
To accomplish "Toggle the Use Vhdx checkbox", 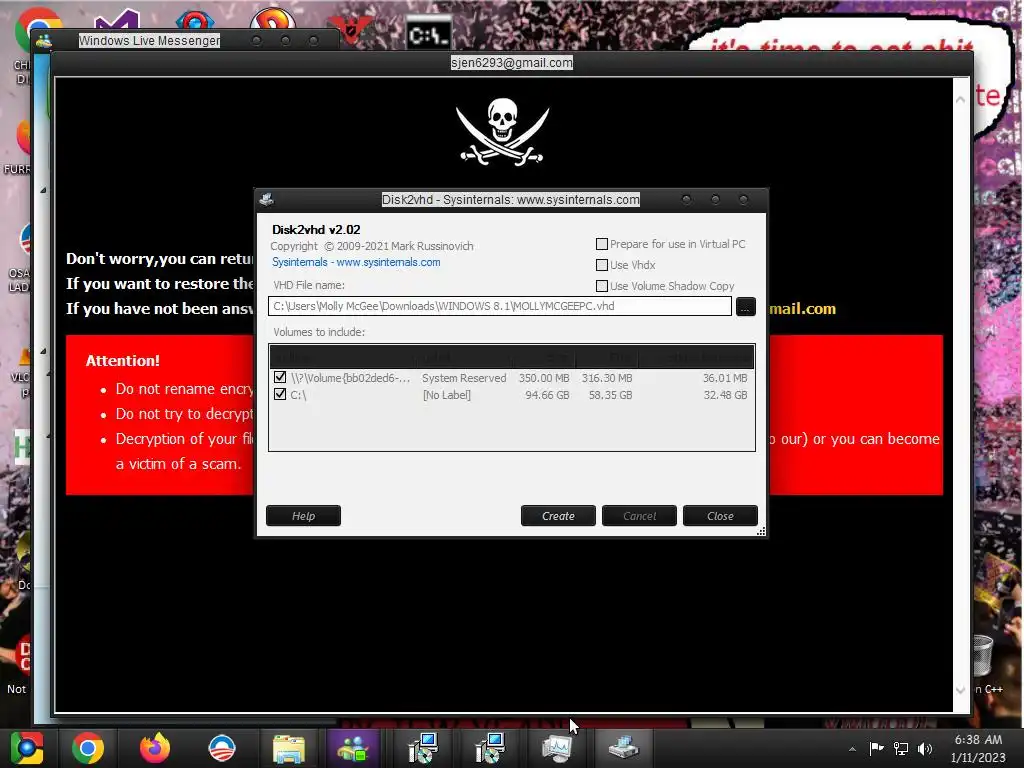I will click(x=602, y=265).
